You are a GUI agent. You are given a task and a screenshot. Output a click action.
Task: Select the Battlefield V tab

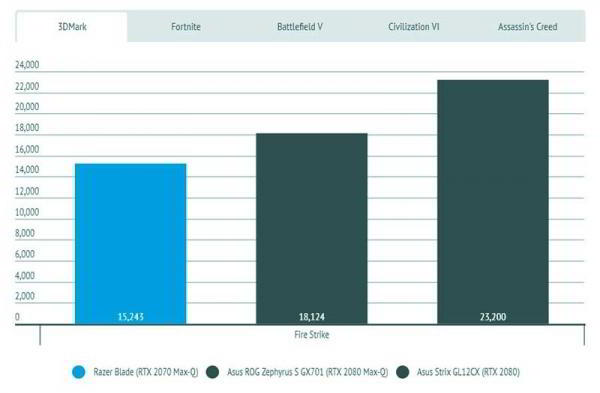coord(300,26)
